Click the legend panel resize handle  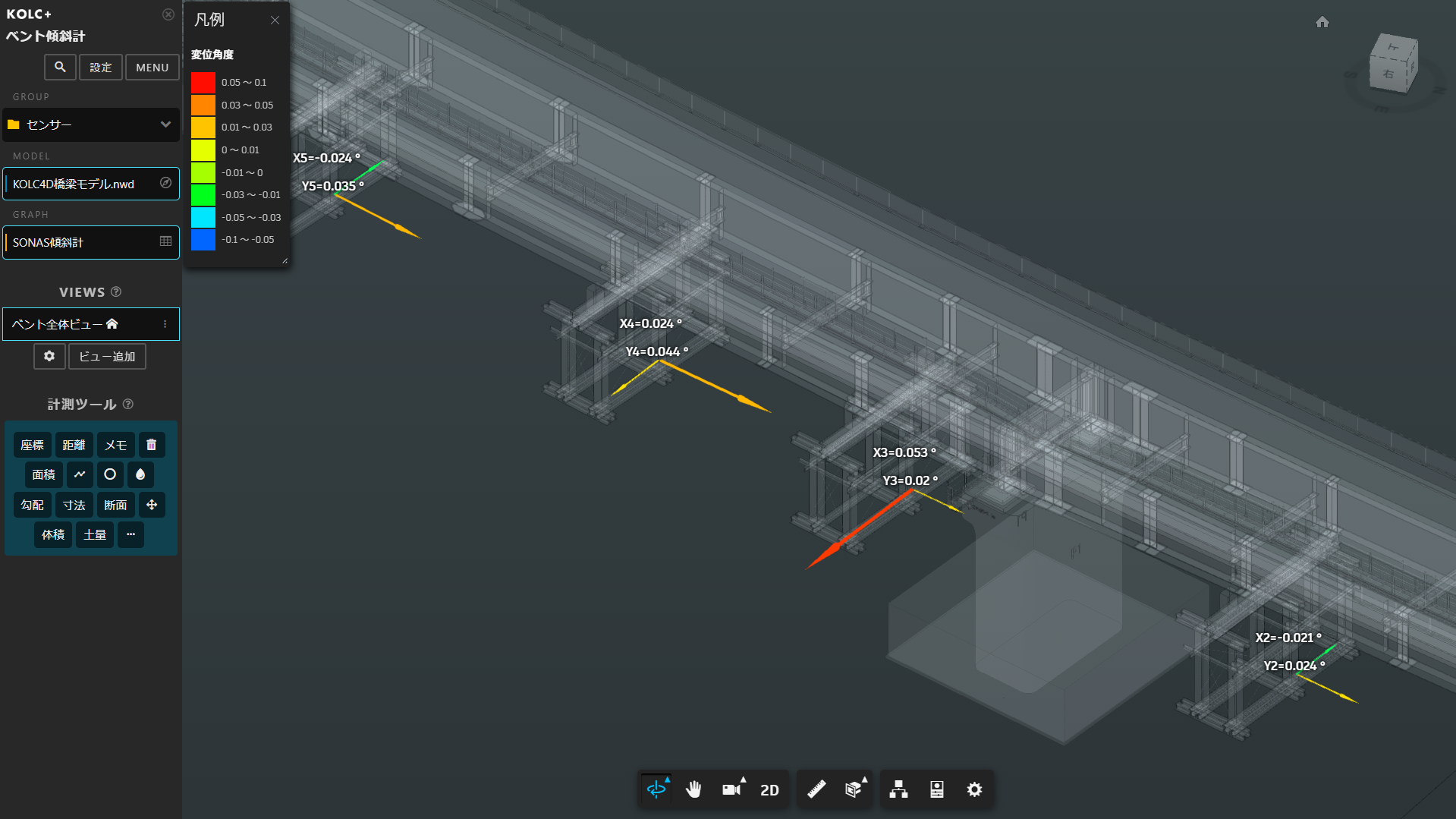285,261
